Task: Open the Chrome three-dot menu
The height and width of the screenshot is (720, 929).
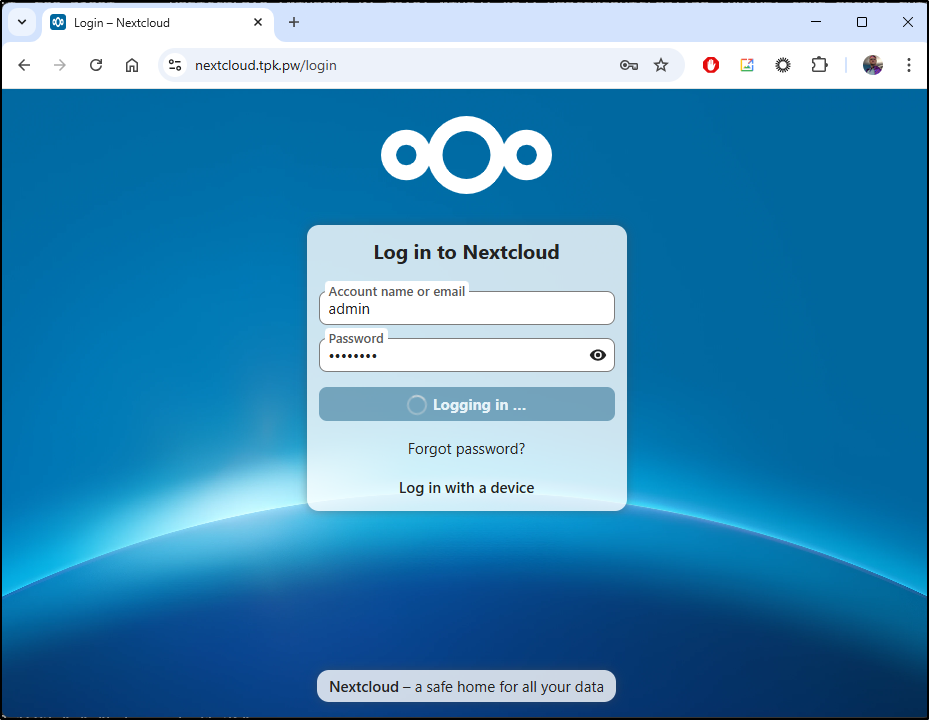Action: 908,65
